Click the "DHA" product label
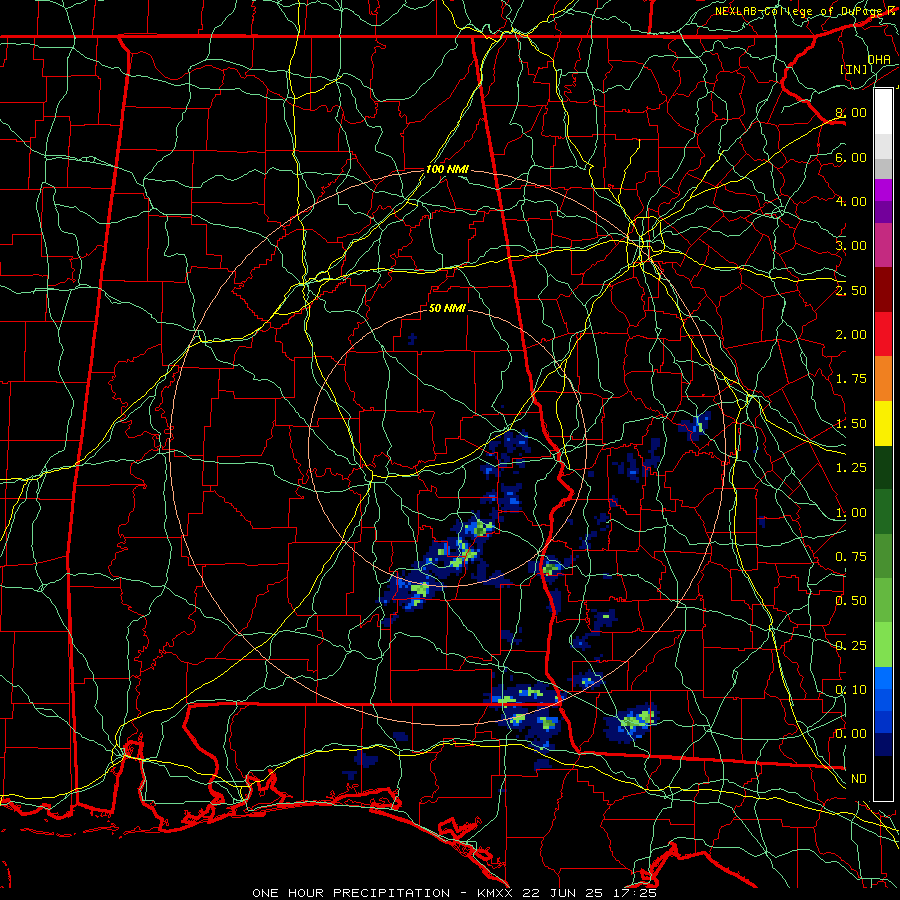The image size is (900, 900). [x=879, y=59]
